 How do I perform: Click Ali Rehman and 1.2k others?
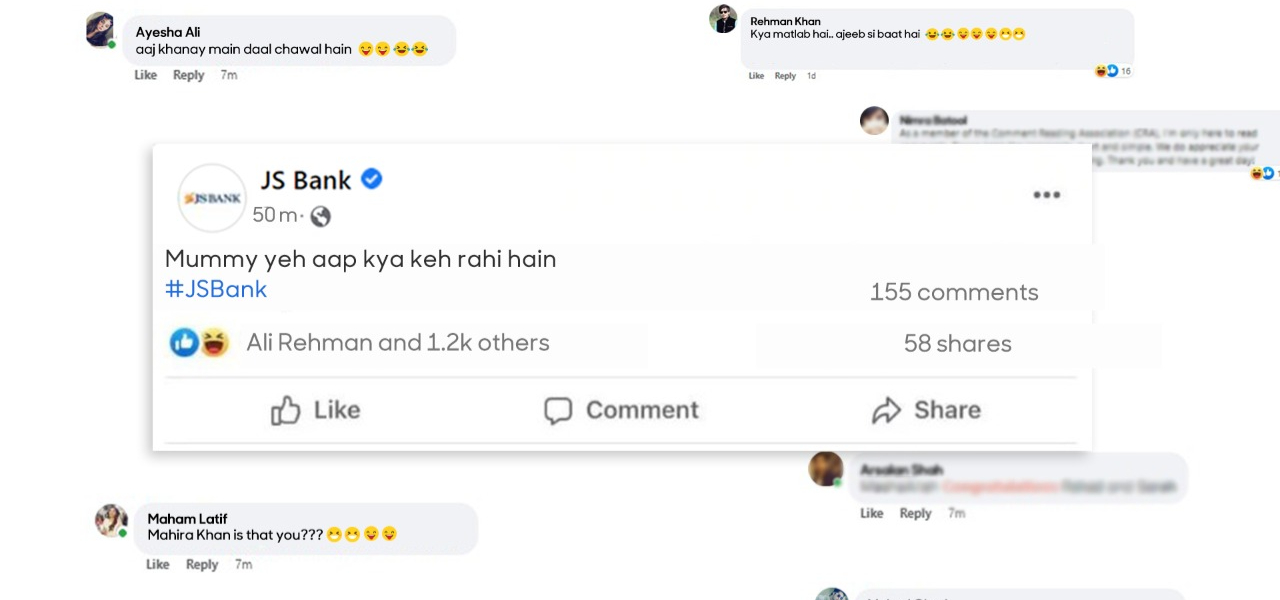(397, 342)
